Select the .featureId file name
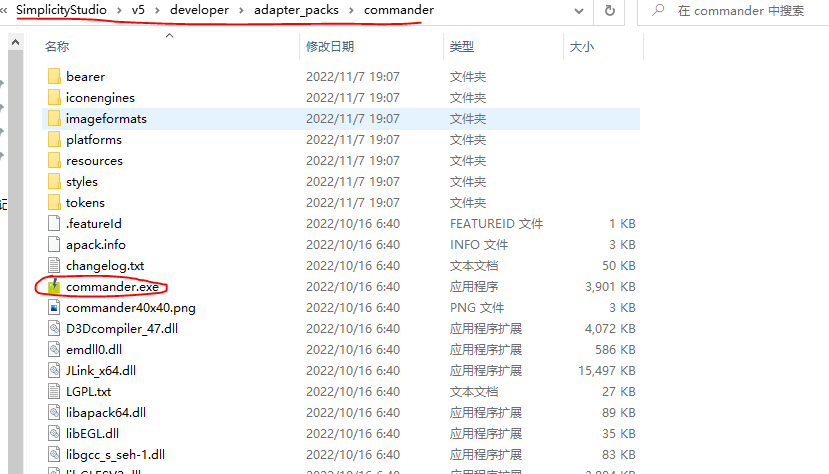The width and height of the screenshot is (829, 474). 94,224
